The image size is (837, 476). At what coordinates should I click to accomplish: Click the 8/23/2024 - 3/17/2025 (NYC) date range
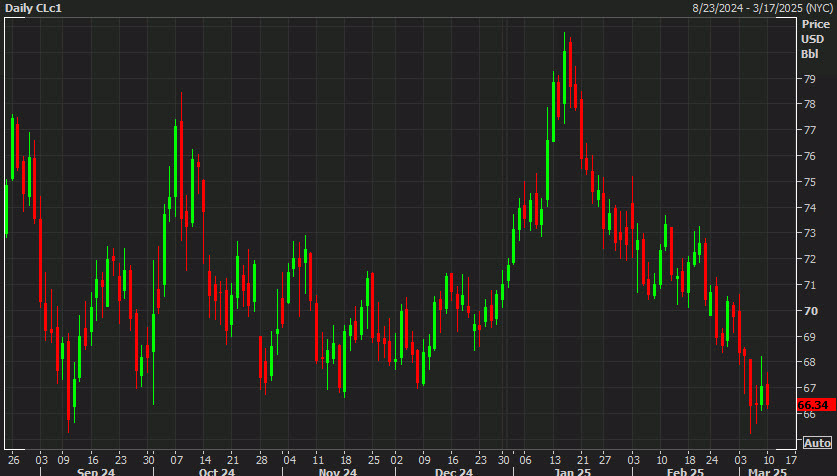(x=762, y=9)
